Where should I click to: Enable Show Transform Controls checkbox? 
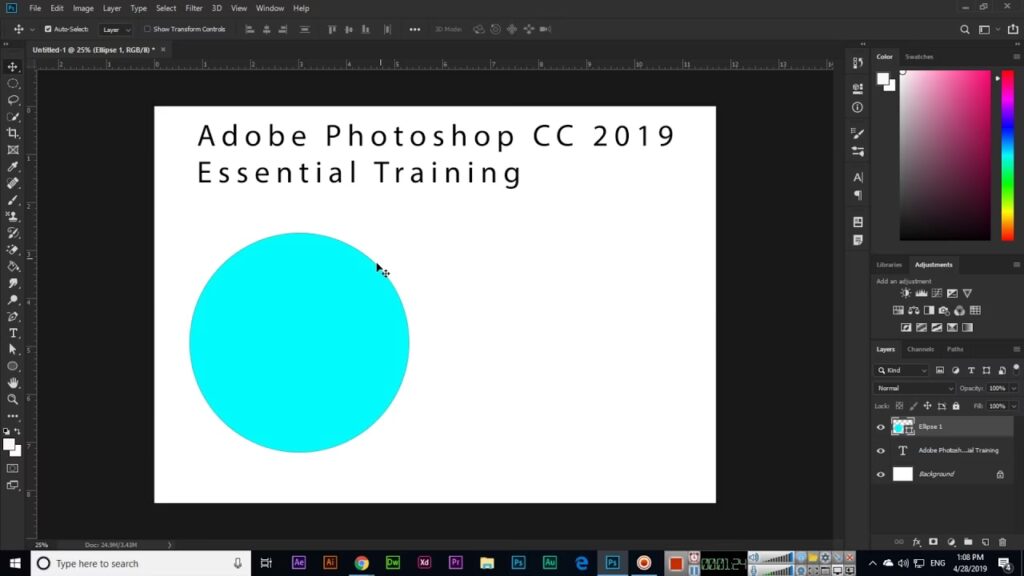tap(148, 29)
